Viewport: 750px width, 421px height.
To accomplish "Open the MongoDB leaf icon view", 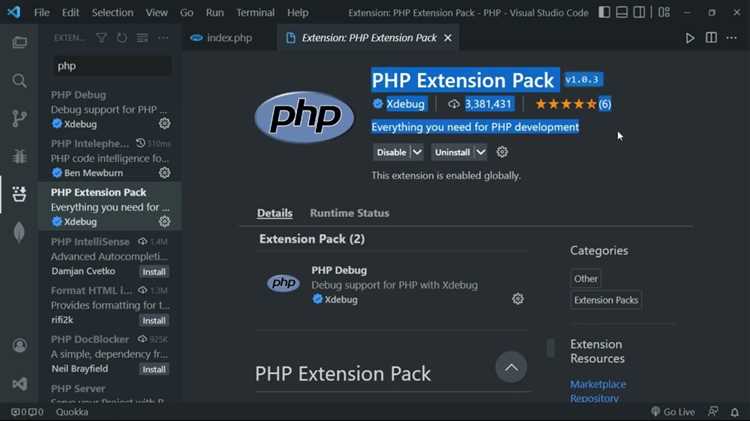I will click(20, 233).
